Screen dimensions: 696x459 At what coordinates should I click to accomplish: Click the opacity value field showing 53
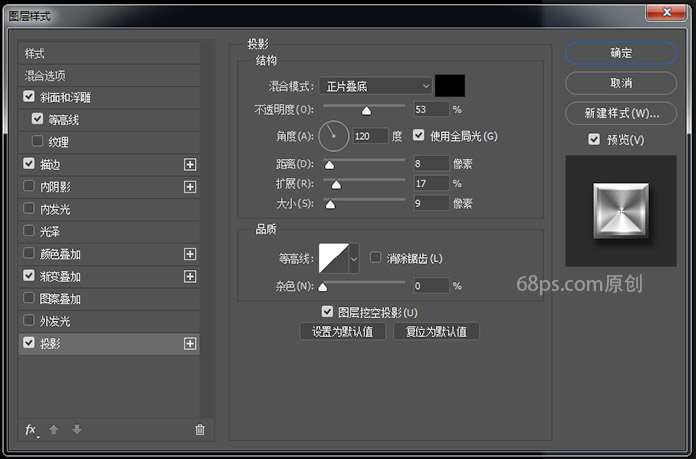coord(431,109)
